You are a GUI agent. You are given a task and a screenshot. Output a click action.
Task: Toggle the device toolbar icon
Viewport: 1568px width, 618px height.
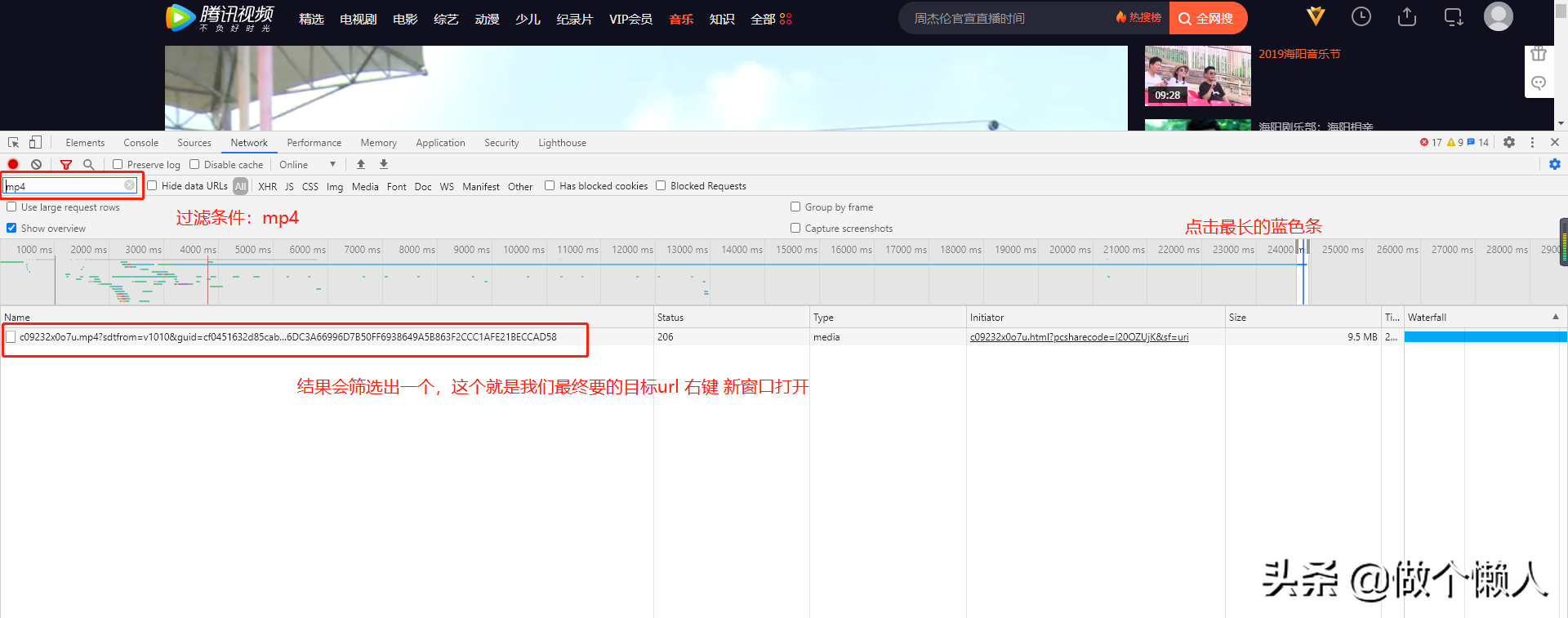point(35,142)
